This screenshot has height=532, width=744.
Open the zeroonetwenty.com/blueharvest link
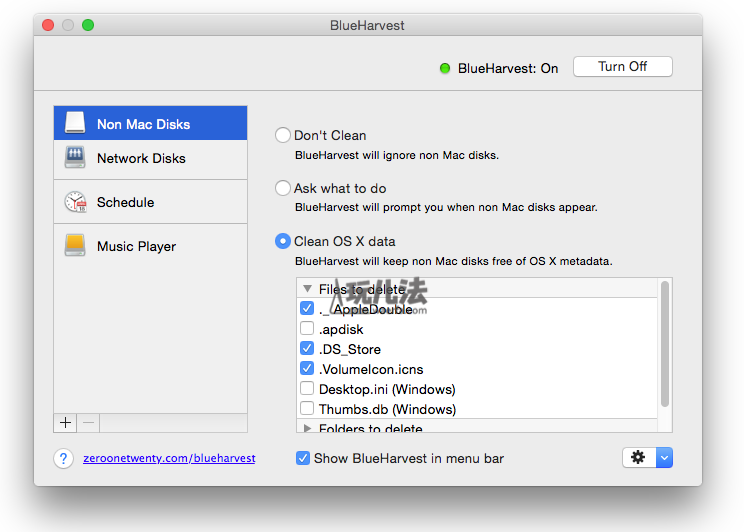169,458
